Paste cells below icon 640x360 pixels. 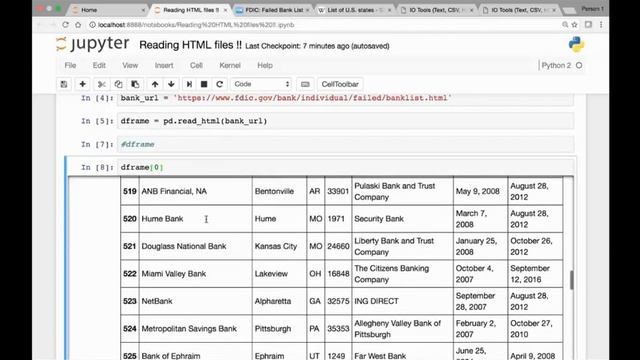(135, 84)
